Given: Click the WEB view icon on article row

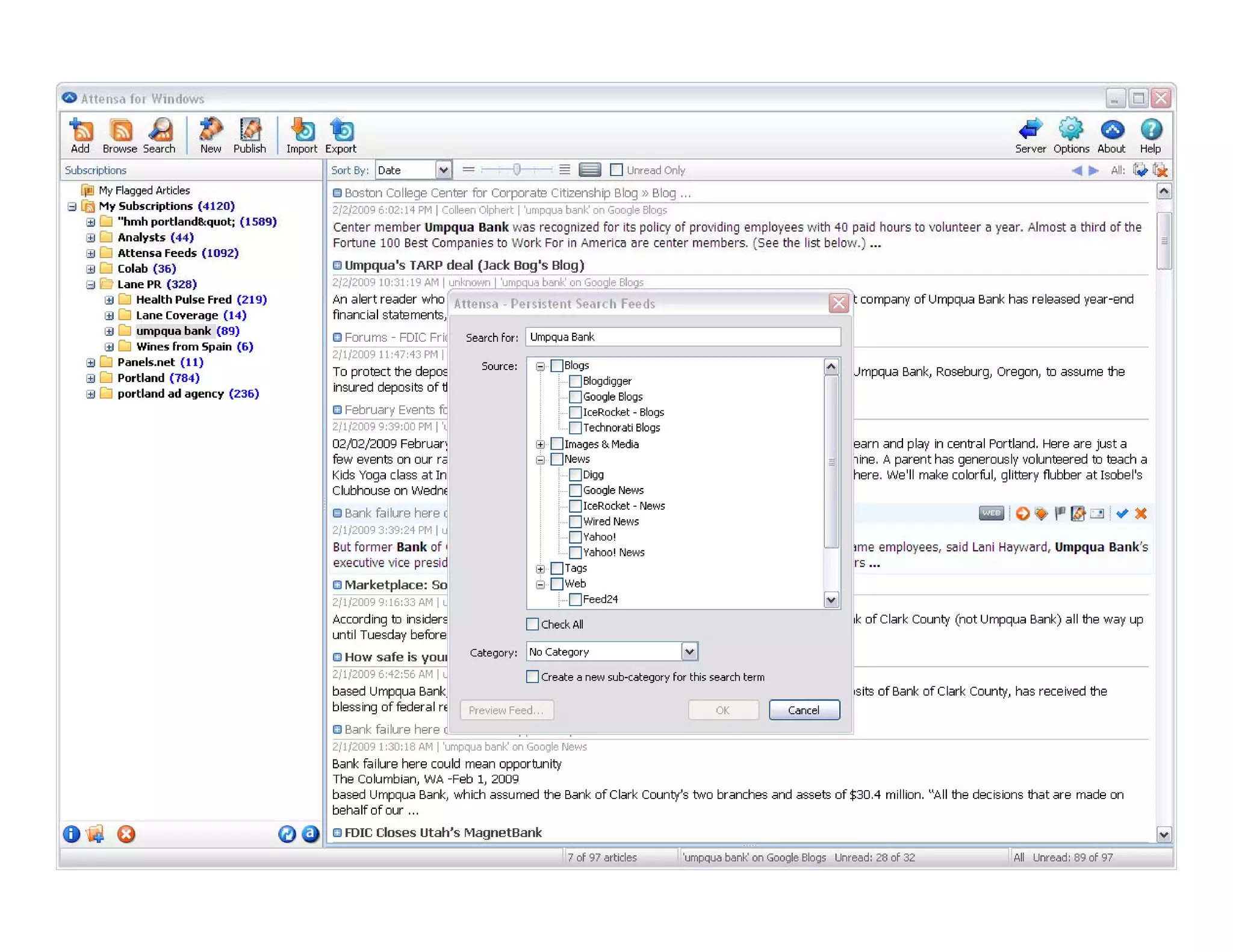Looking at the screenshot, I should pyautogui.click(x=991, y=513).
